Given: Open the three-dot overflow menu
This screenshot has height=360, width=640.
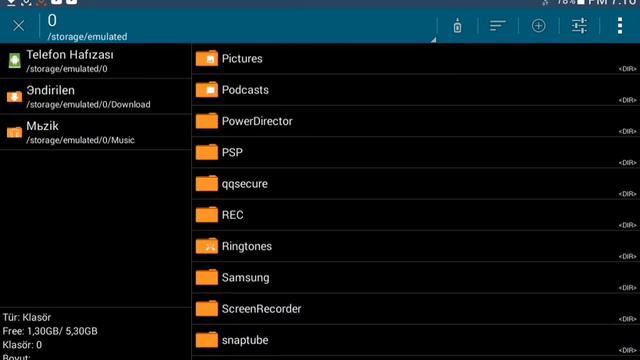Looking at the screenshot, I should pos(620,26).
